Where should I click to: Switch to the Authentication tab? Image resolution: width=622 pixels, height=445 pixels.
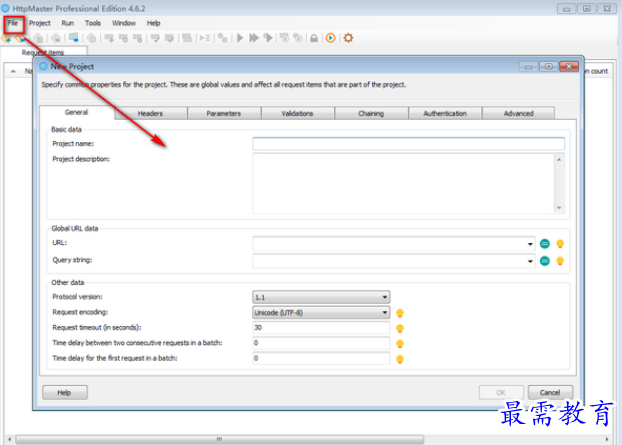[x=445, y=113]
